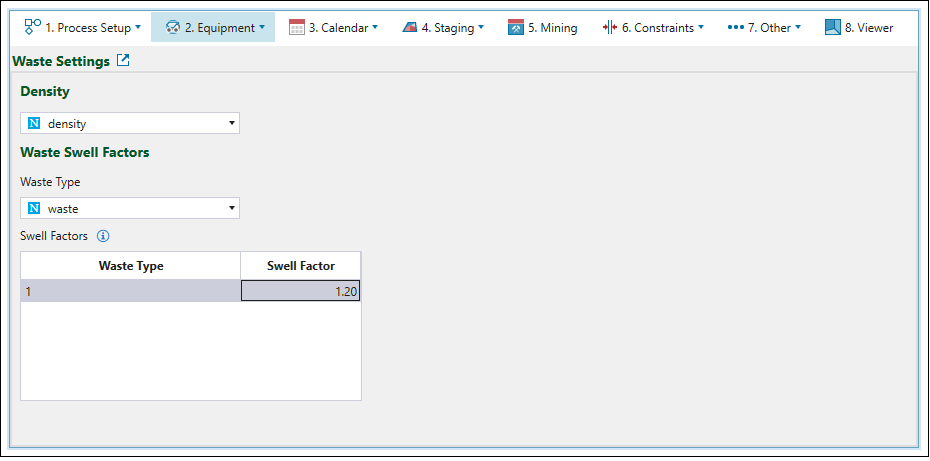Image resolution: width=930 pixels, height=461 pixels.
Task: Click the pop-out icon beside Waste Settings
Action: click(123, 61)
